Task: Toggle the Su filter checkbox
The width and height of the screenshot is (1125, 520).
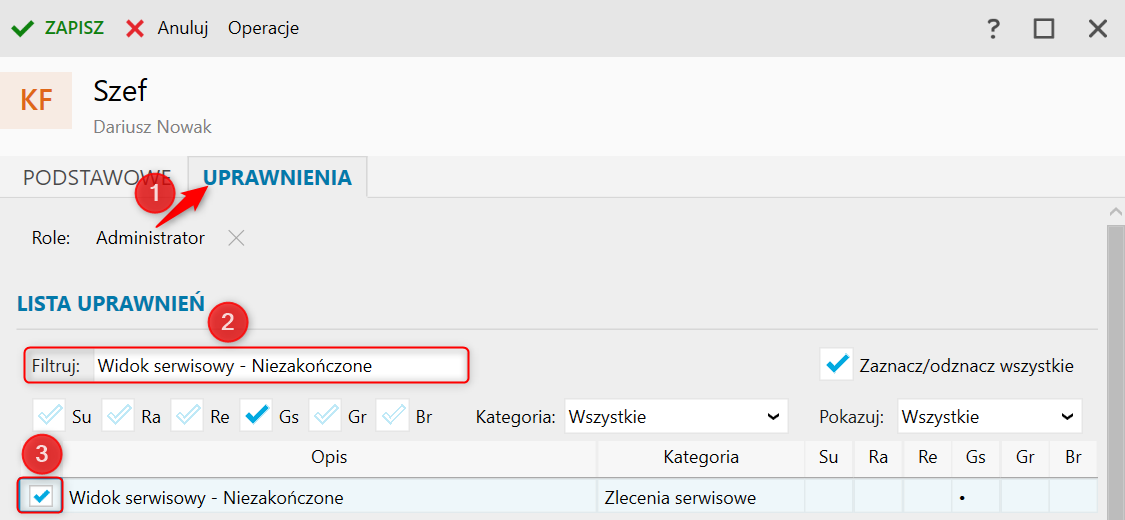Action: 49,416
